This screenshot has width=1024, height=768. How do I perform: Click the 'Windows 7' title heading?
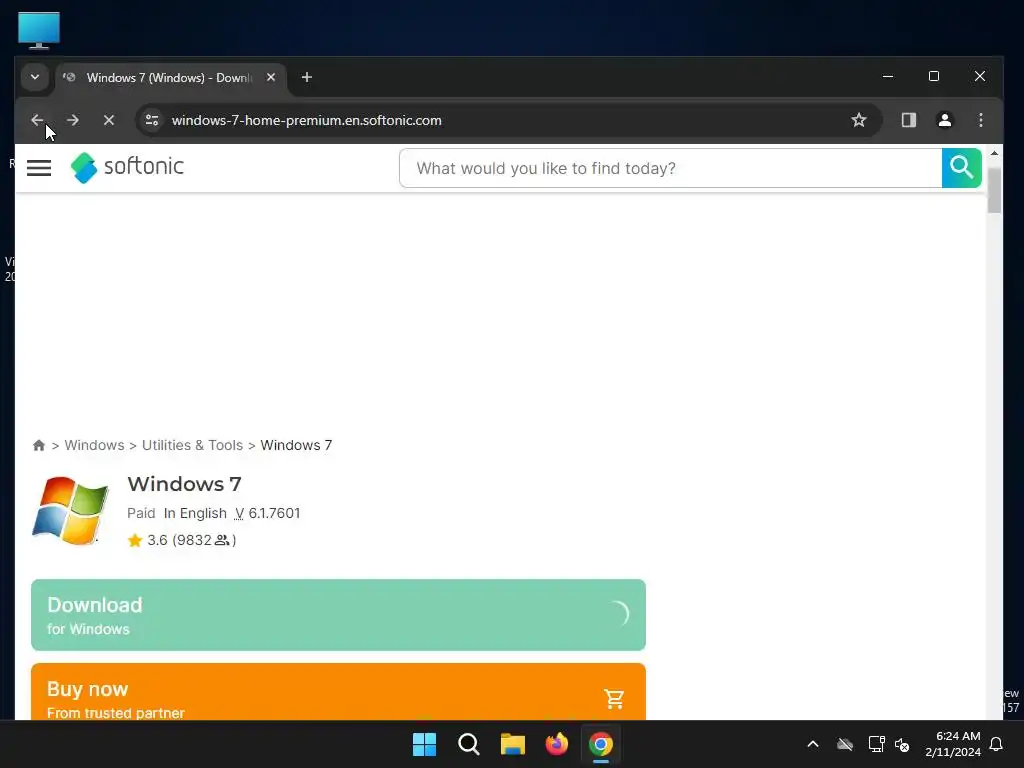click(x=184, y=484)
